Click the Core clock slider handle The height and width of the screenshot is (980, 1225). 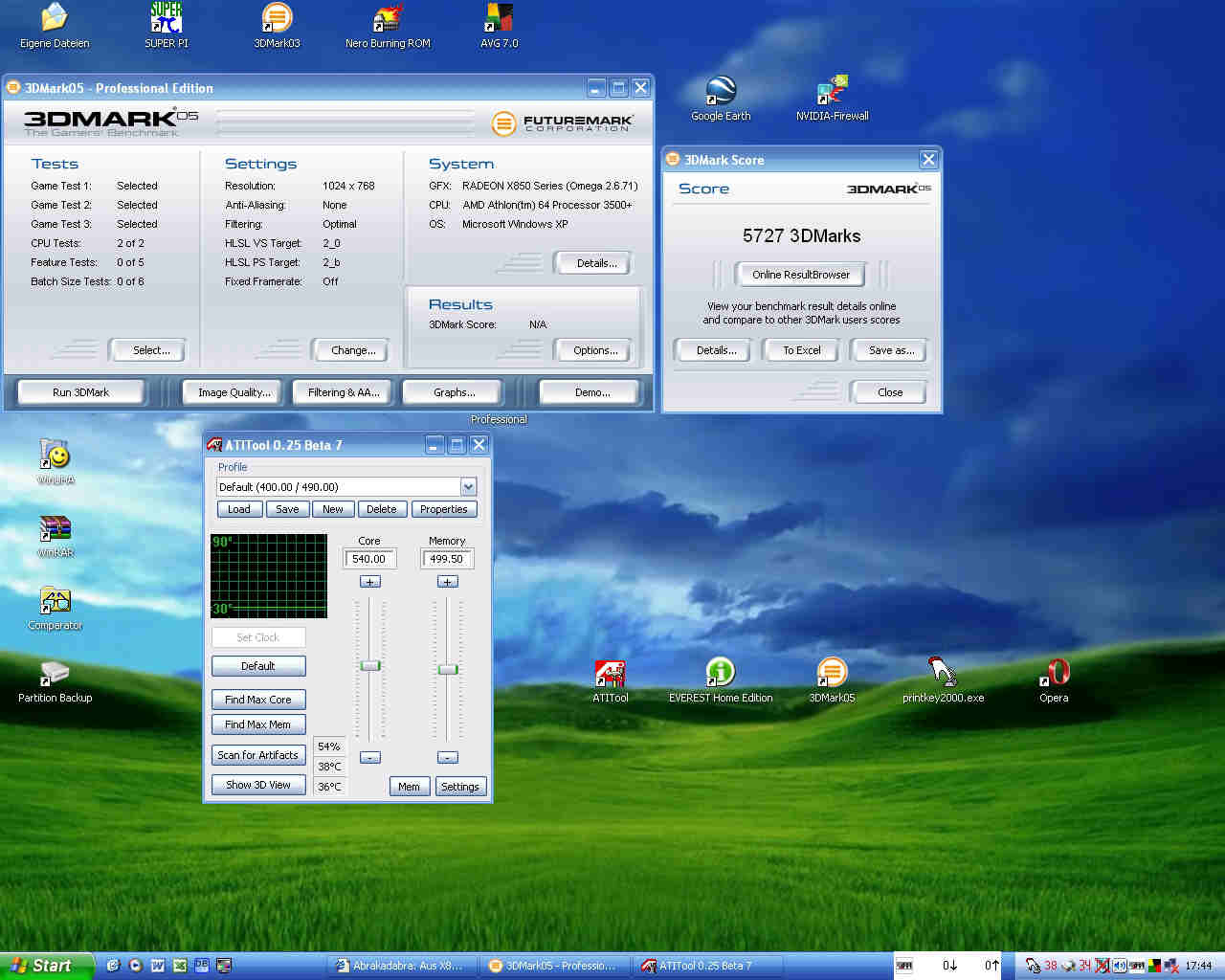(x=370, y=666)
